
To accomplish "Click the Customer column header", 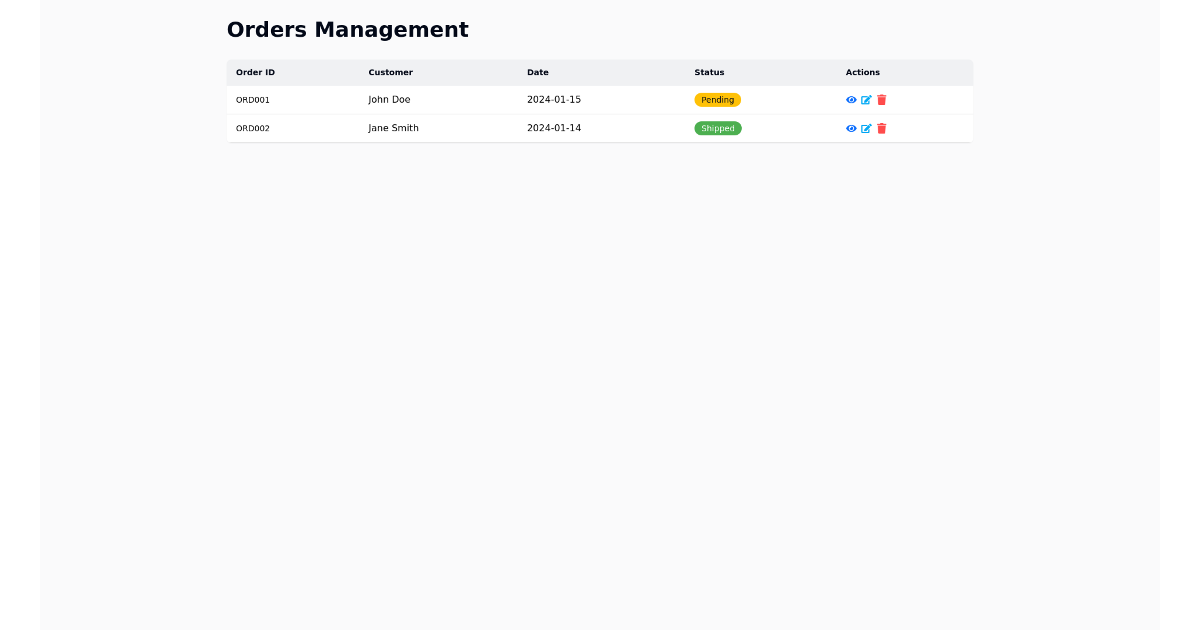I will pyautogui.click(x=390, y=72).
